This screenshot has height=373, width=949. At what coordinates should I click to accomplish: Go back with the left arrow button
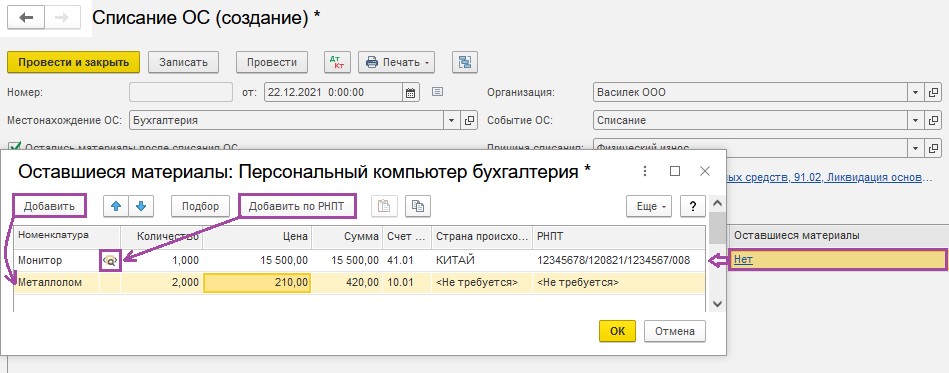[26, 18]
